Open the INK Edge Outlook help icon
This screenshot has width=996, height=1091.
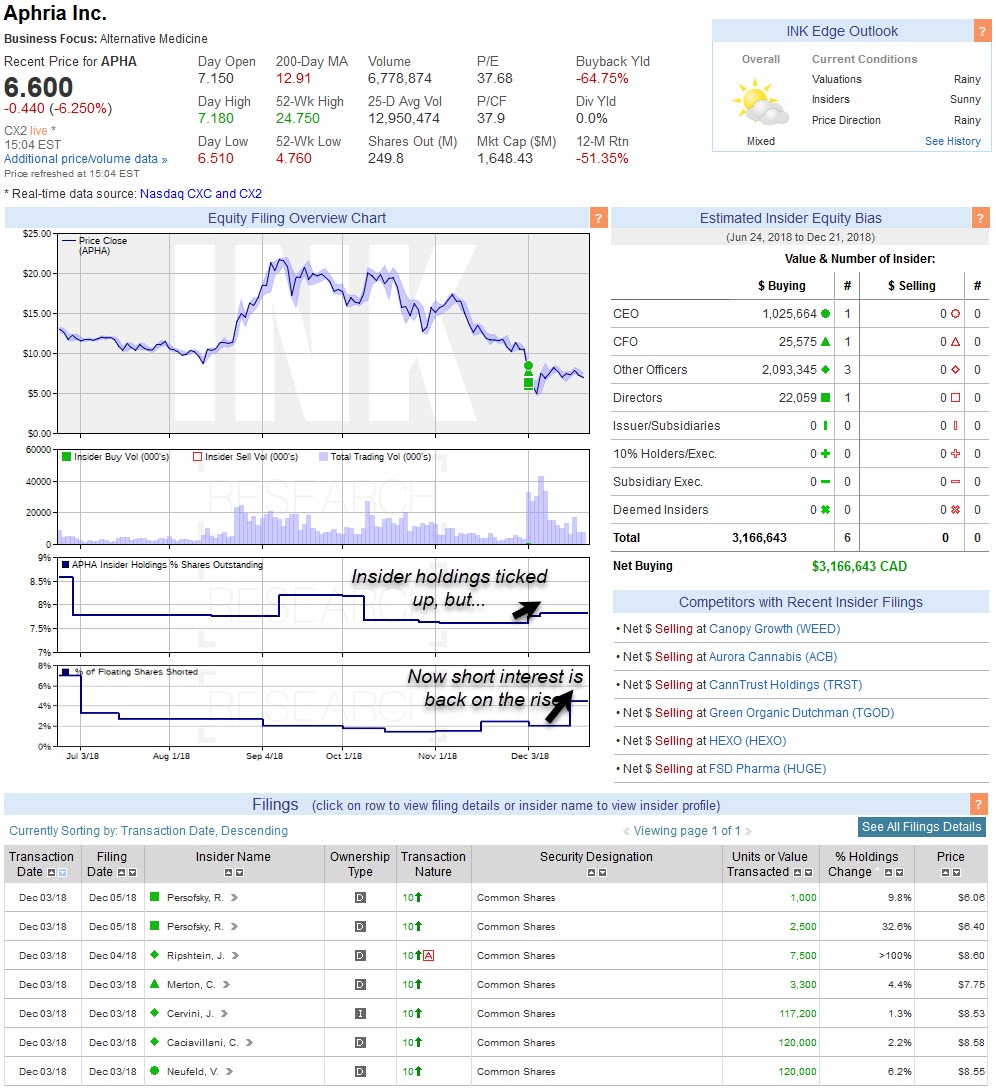coord(982,31)
